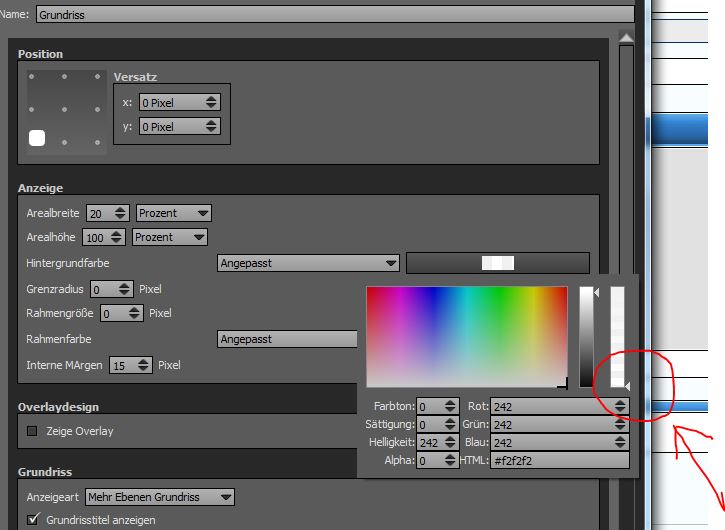Click the Versatz y offset stepper
Viewport: 725px width, 530px height.
pos(210,127)
